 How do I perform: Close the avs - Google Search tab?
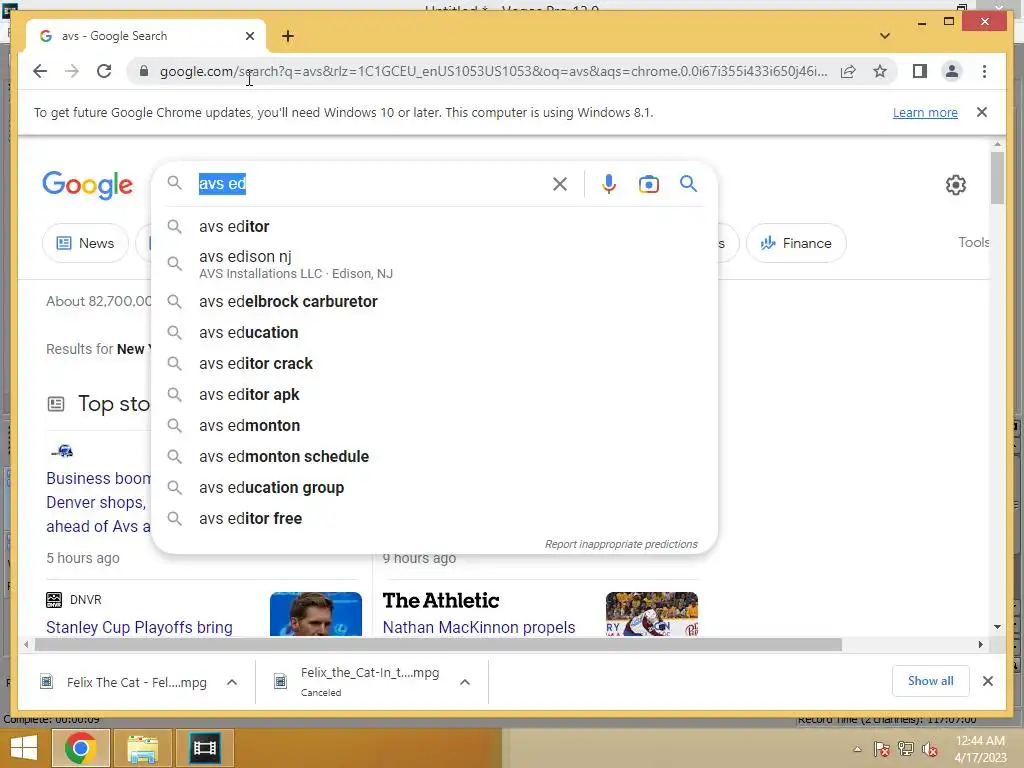click(249, 36)
